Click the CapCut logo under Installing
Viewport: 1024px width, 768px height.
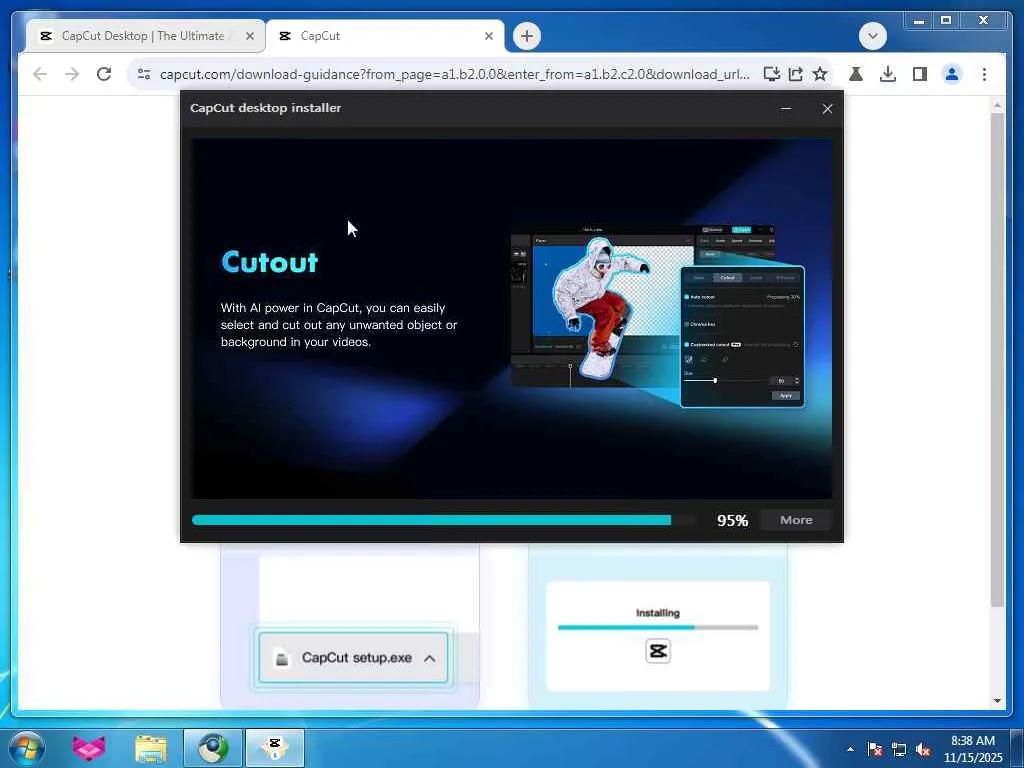click(x=658, y=651)
